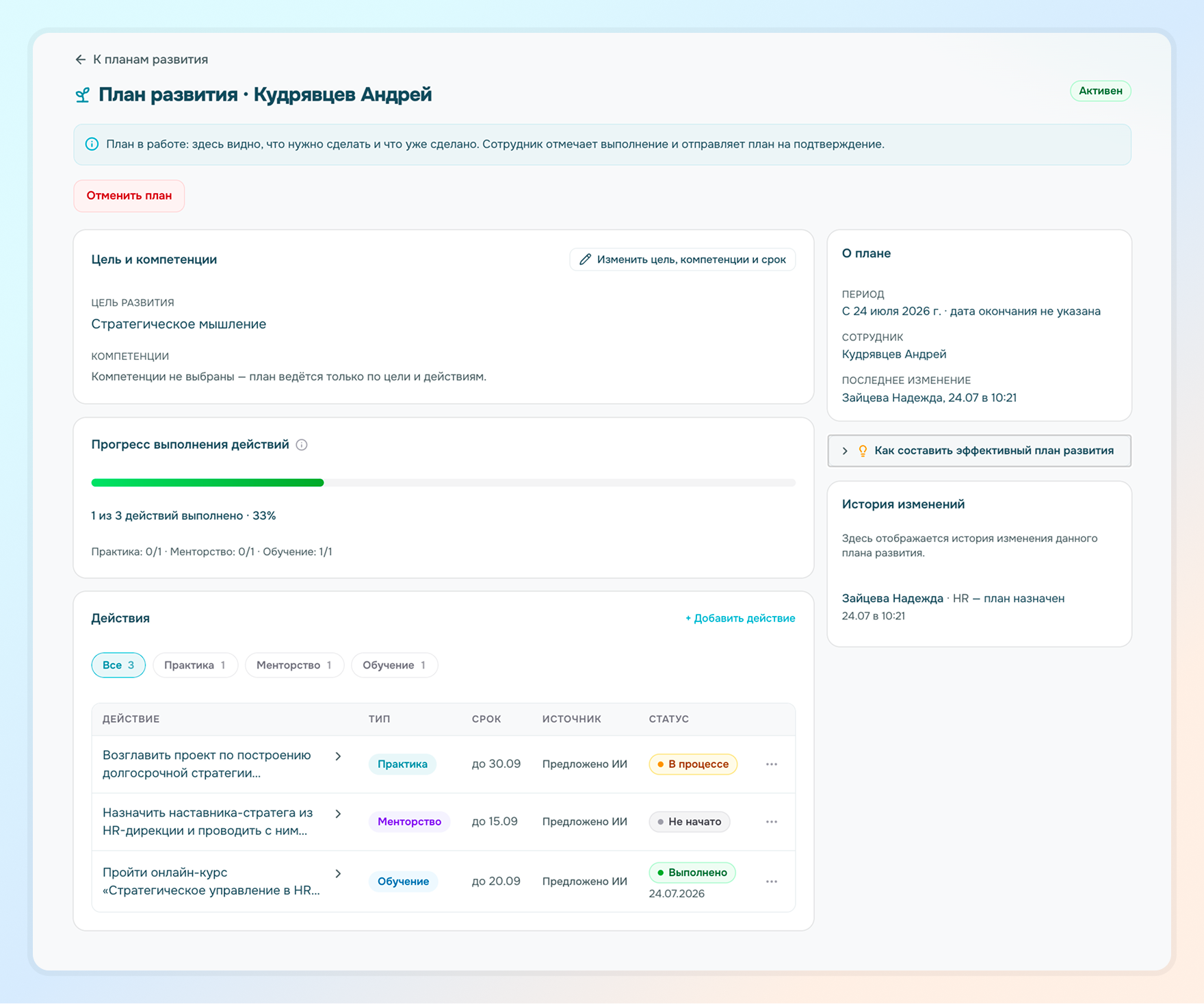
Task: Open more options for the Обучение action row
Action: (772, 881)
